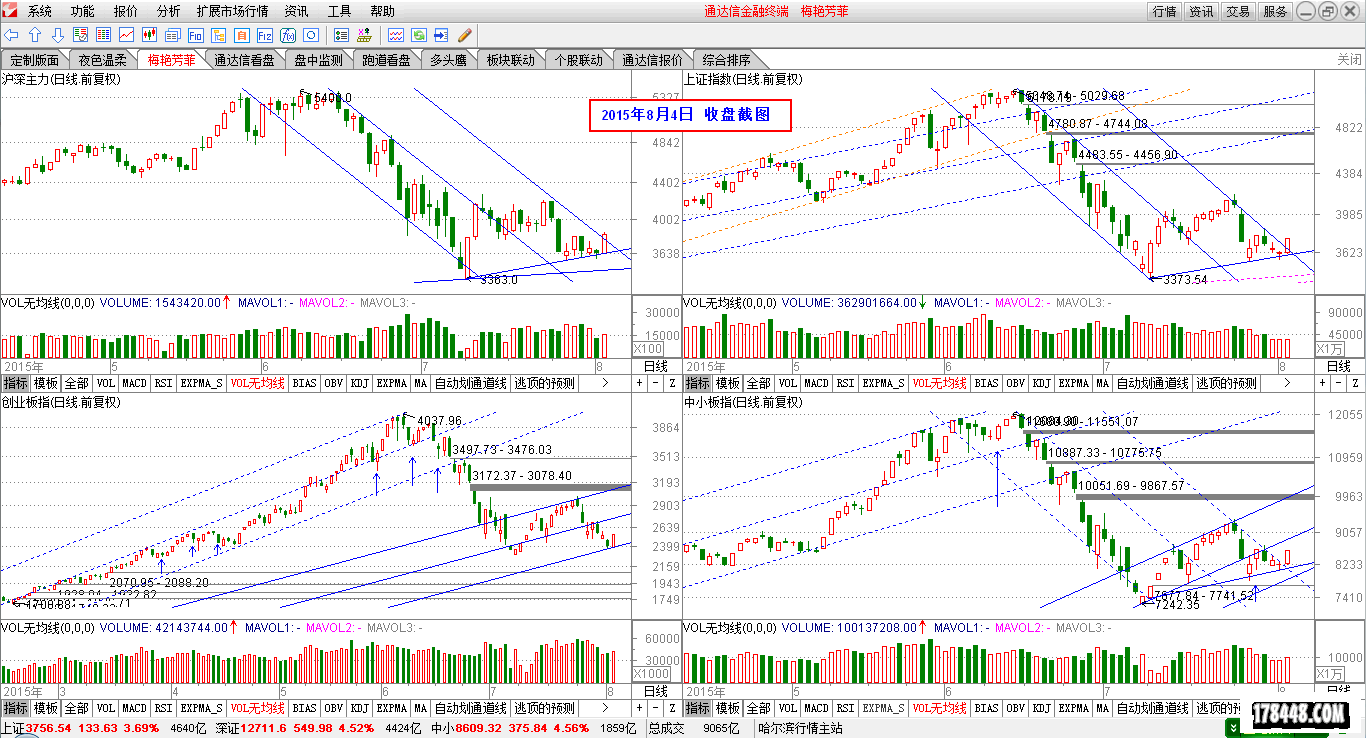
Task: Click the list options toolbar icon
Action: 341,35
